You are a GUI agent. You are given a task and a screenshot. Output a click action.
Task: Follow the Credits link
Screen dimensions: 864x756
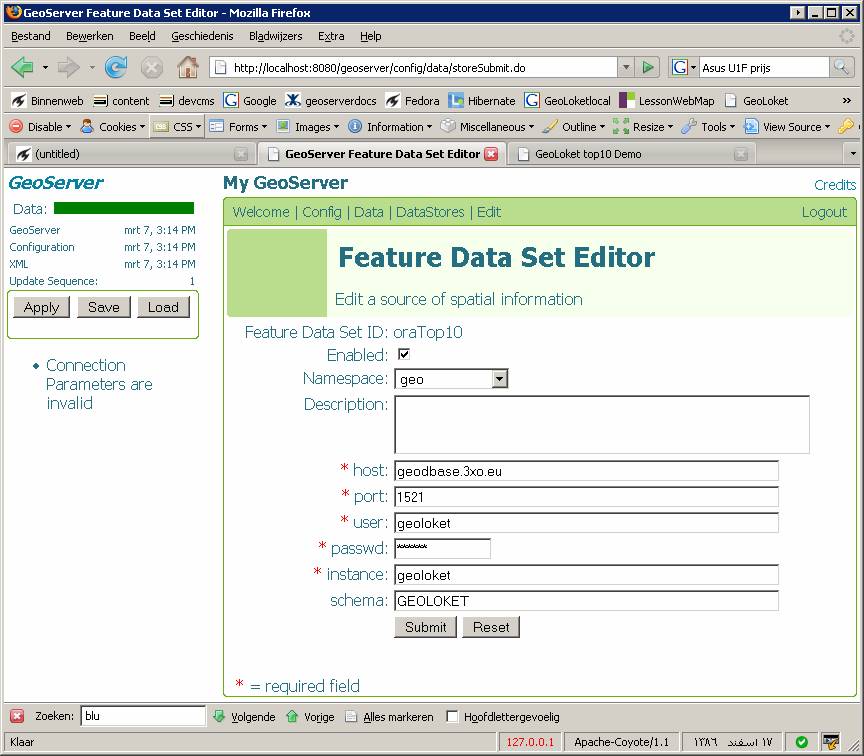pos(835,185)
